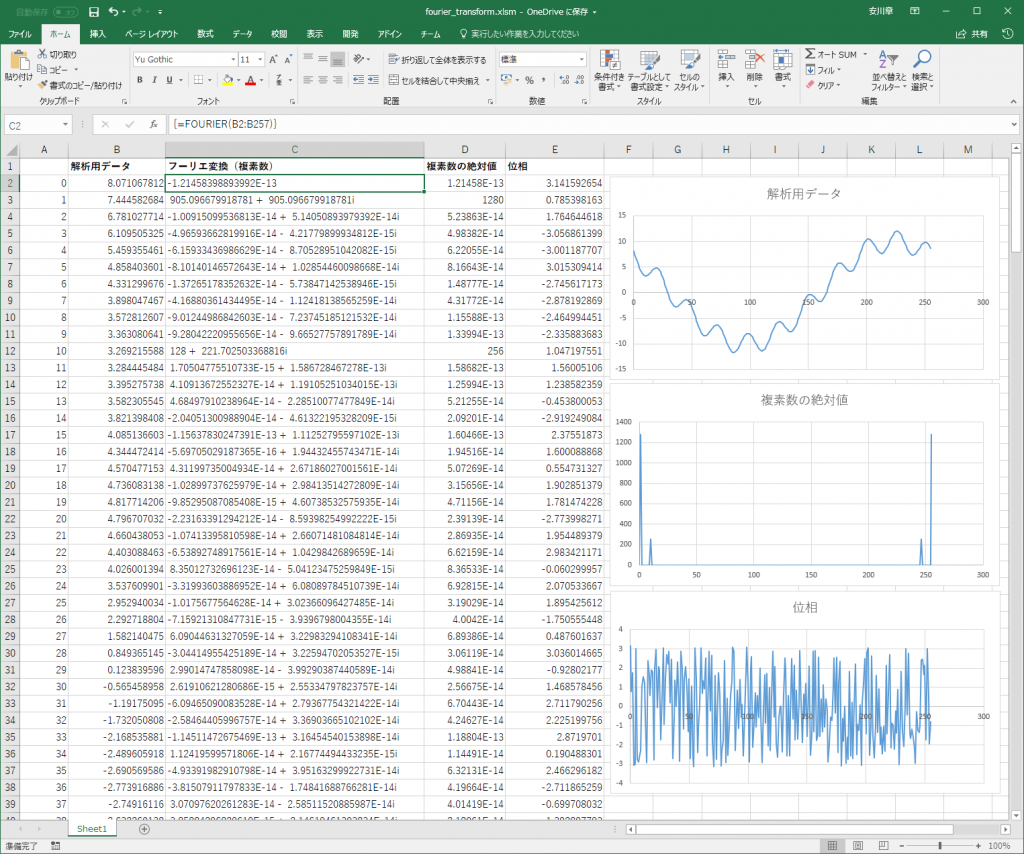Click the Cut scissors icon
This screenshot has width=1024, height=854.
[42, 54]
